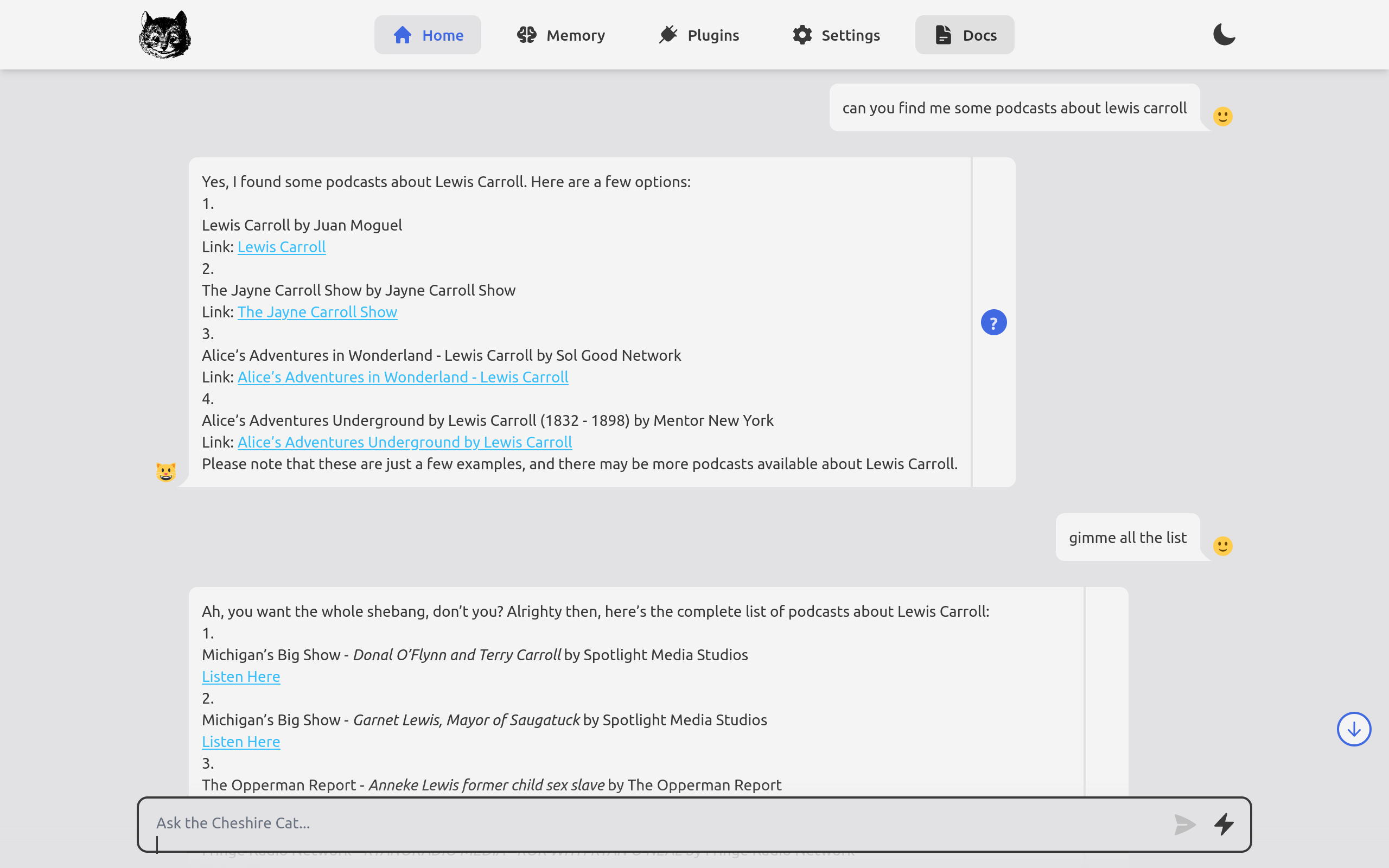Open 'The Jayne Carroll Show' link
1389x868 pixels.
coord(317,312)
